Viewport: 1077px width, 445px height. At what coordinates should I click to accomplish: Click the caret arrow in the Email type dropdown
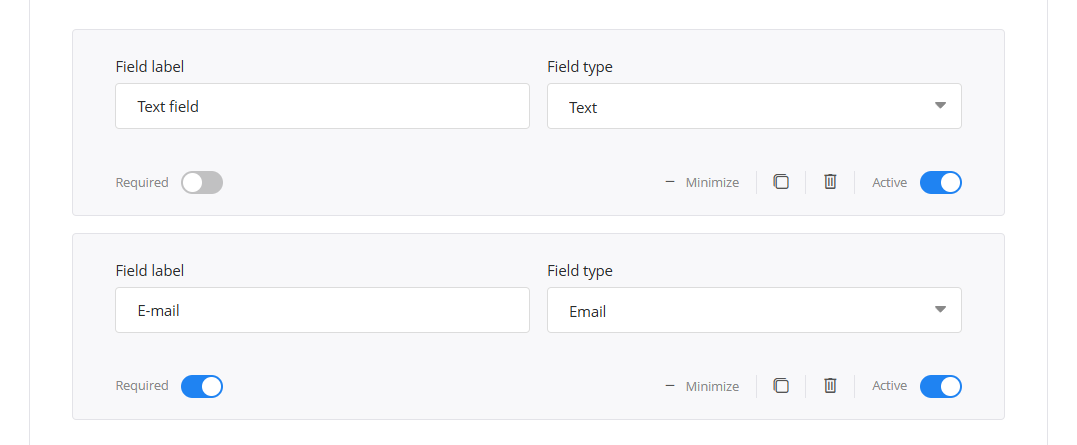(940, 310)
